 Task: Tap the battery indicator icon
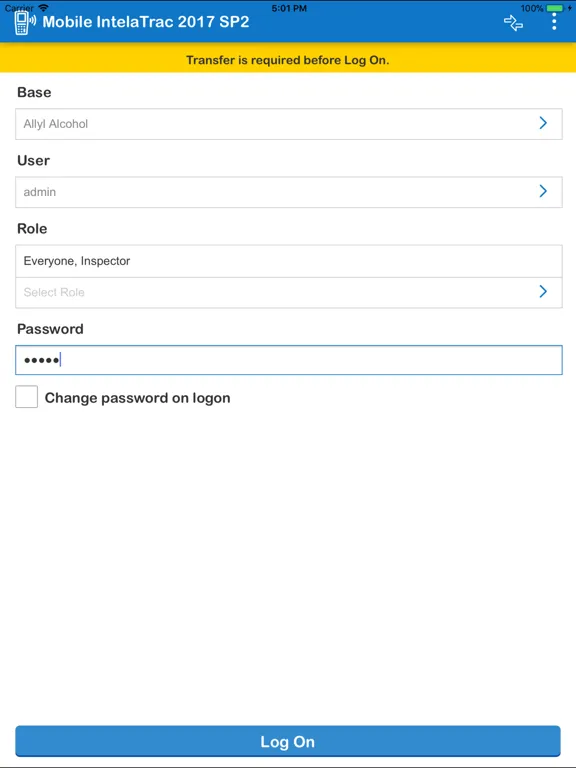click(x=554, y=8)
